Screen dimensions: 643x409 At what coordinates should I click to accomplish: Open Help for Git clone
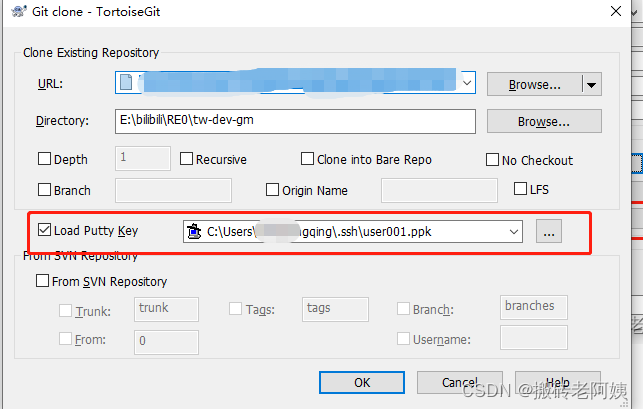click(558, 382)
